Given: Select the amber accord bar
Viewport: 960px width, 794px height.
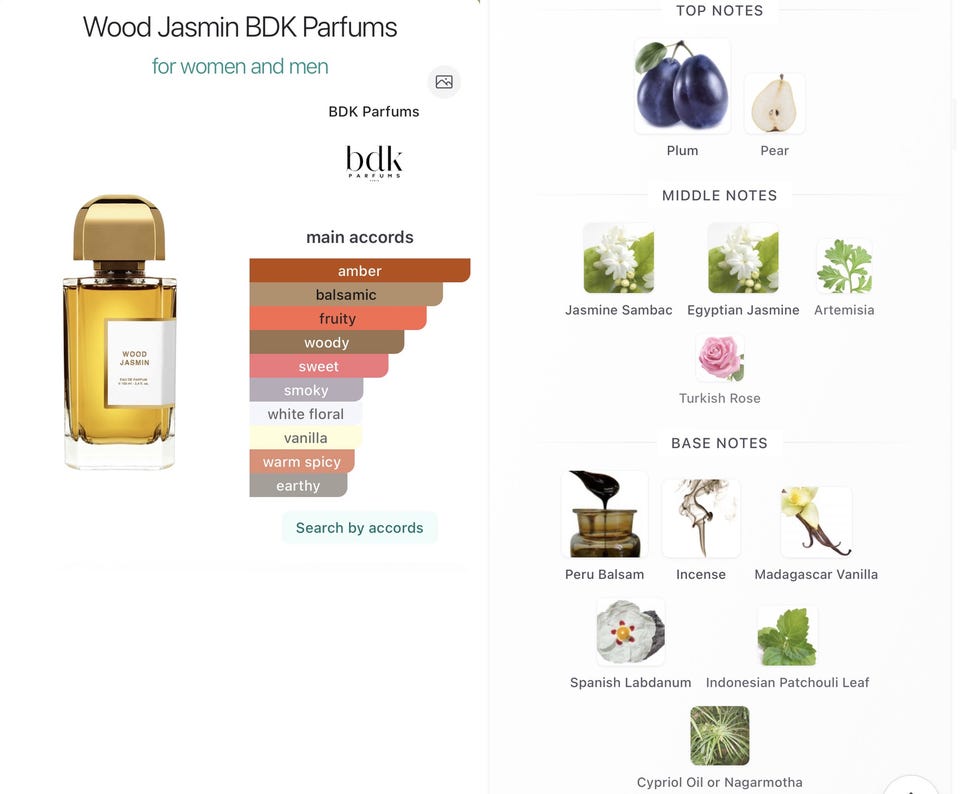Looking at the screenshot, I should tap(360, 271).
